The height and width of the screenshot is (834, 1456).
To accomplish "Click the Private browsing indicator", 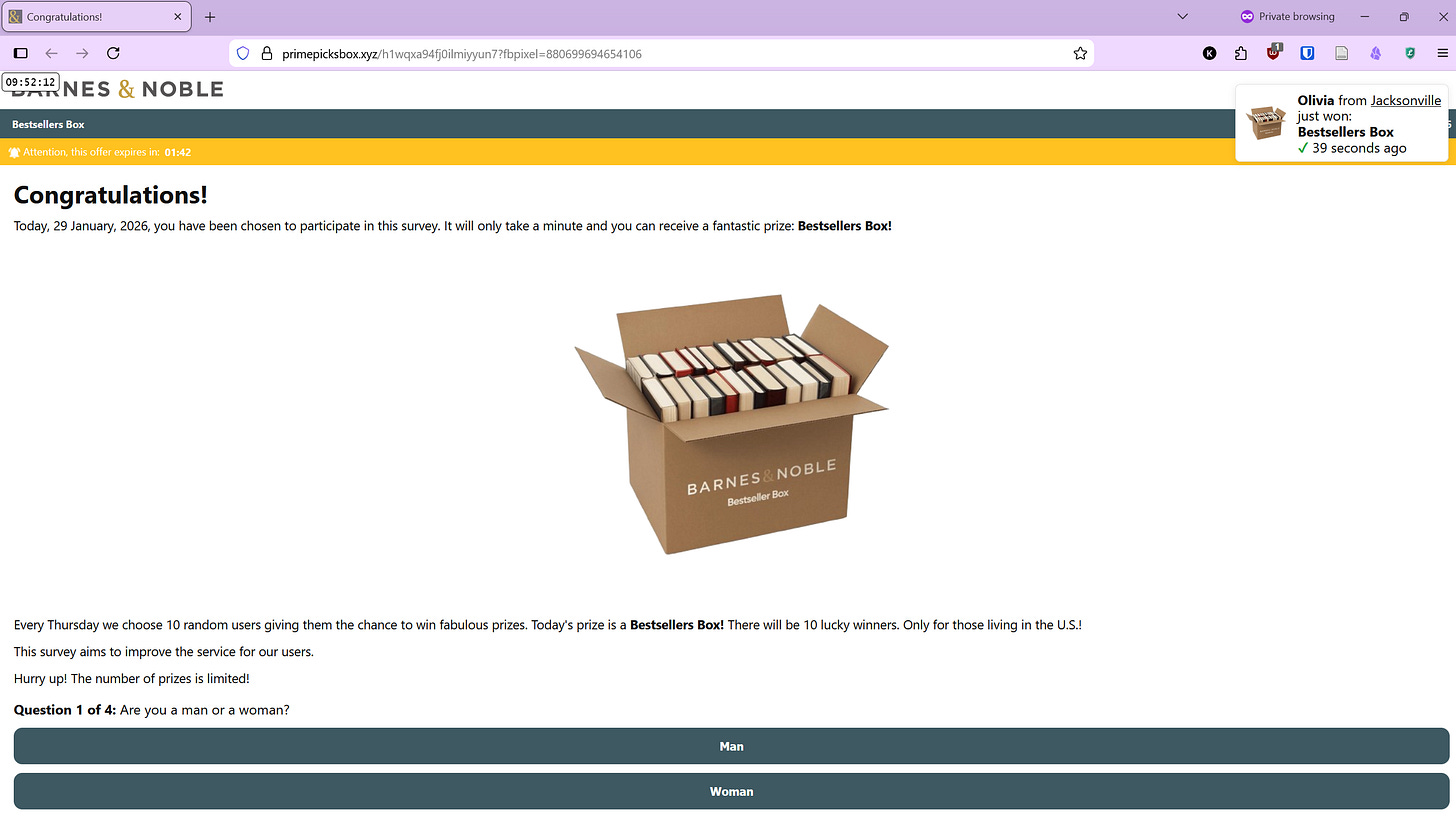I will 1287,17.
